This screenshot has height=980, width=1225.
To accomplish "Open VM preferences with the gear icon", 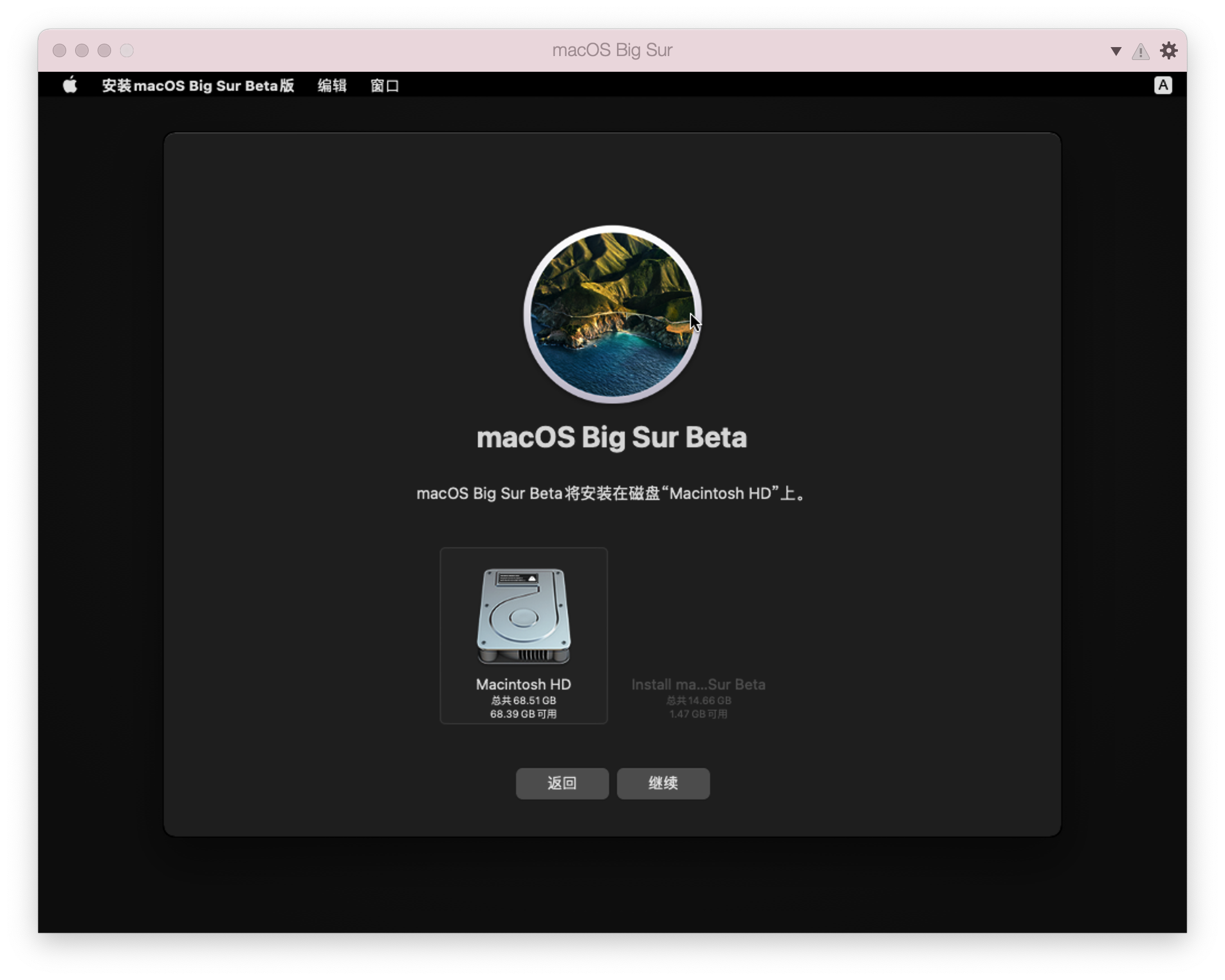I will pyautogui.click(x=1169, y=50).
